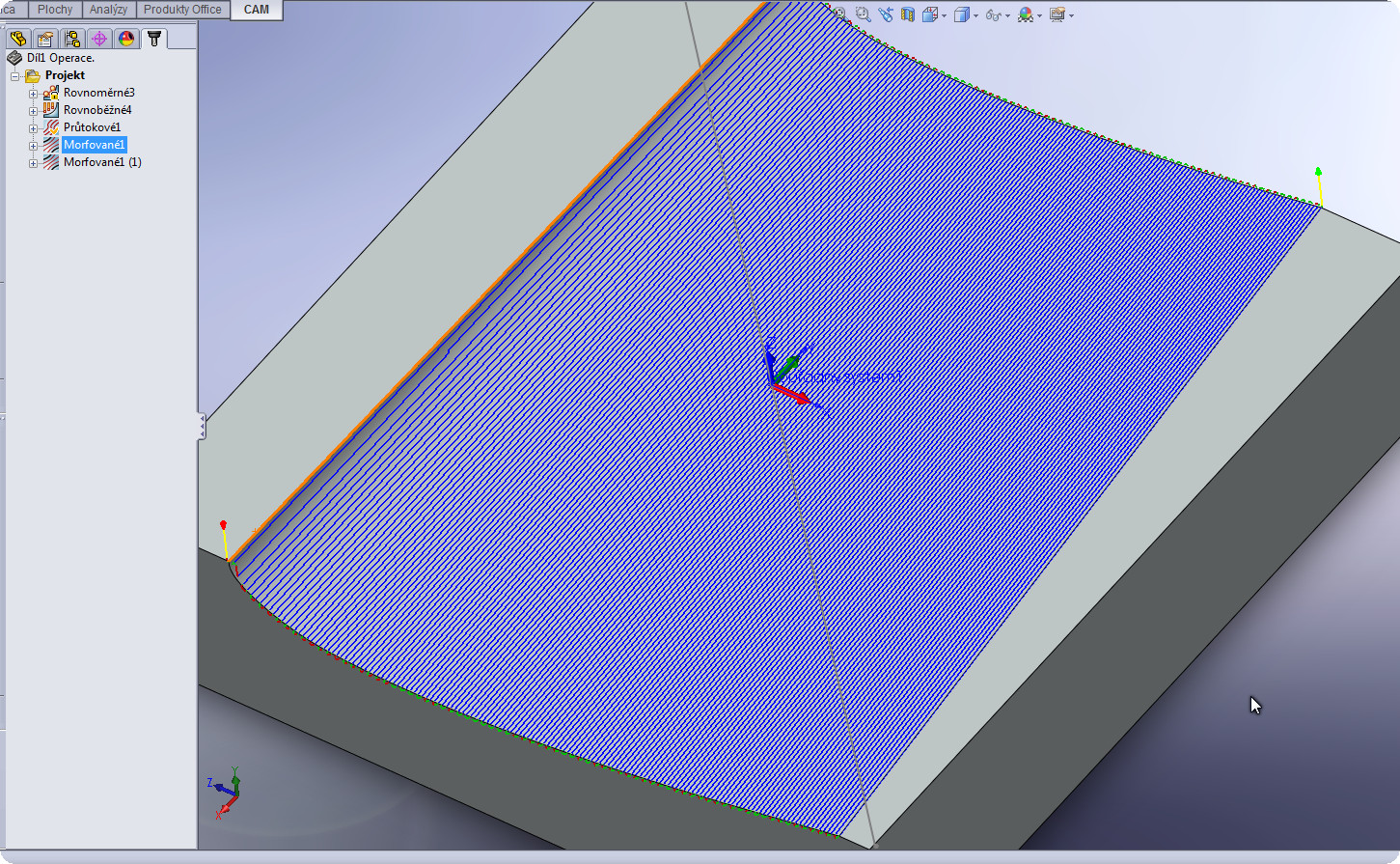Open the FeatureManager design tree tab
The width and height of the screenshot is (1400, 864).
(17, 39)
